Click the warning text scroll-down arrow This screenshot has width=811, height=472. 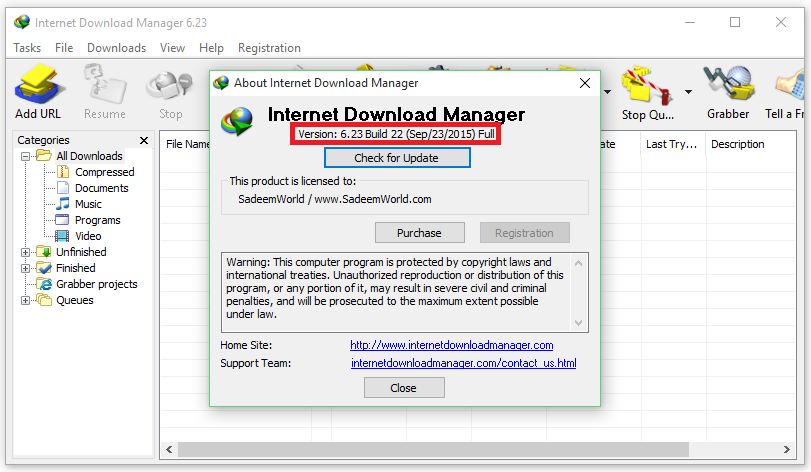click(x=578, y=323)
